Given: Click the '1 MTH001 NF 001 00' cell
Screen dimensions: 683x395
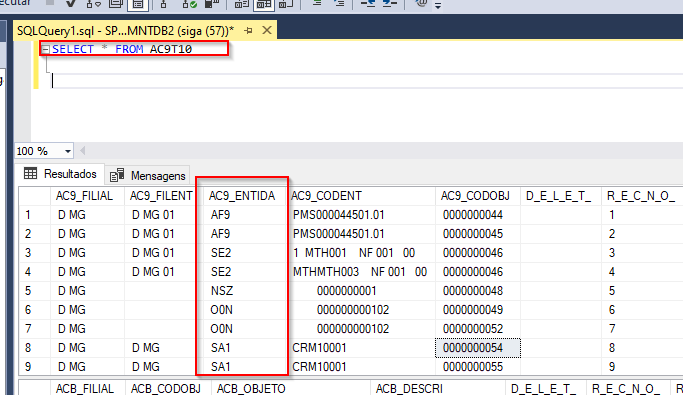Looking at the screenshot, I should (x=361, y=253).
